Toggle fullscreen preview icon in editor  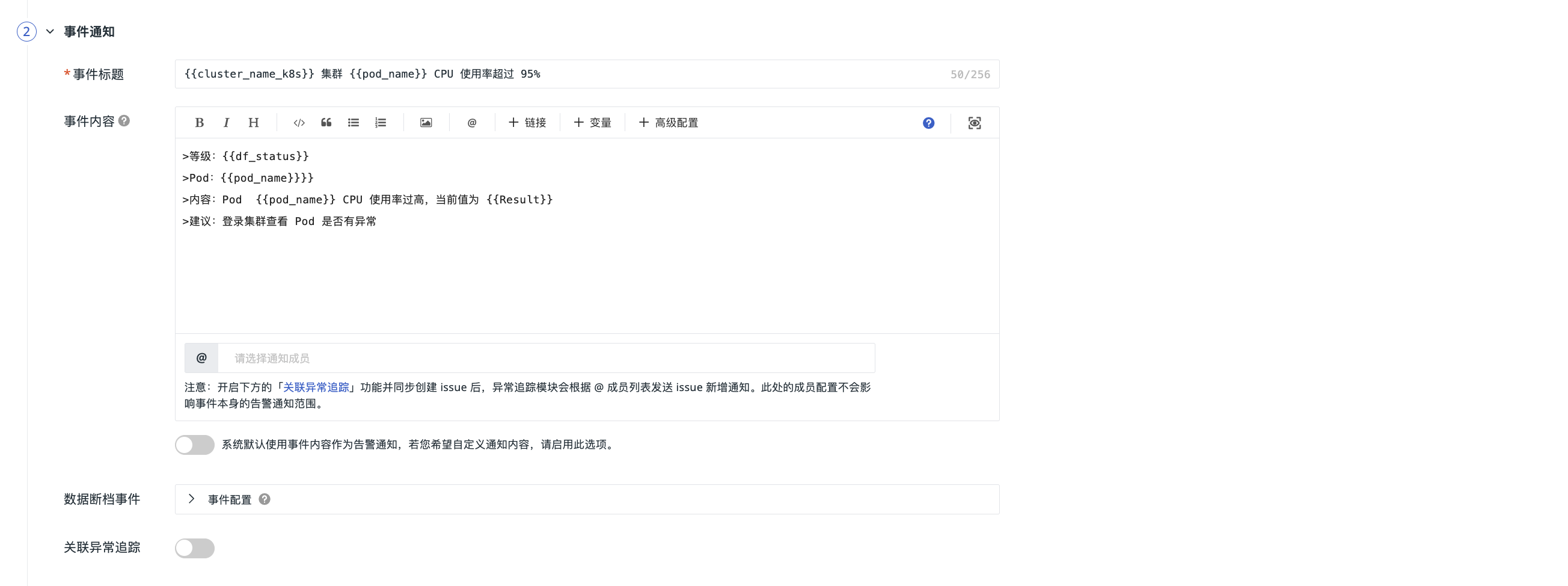coord(975,123)
